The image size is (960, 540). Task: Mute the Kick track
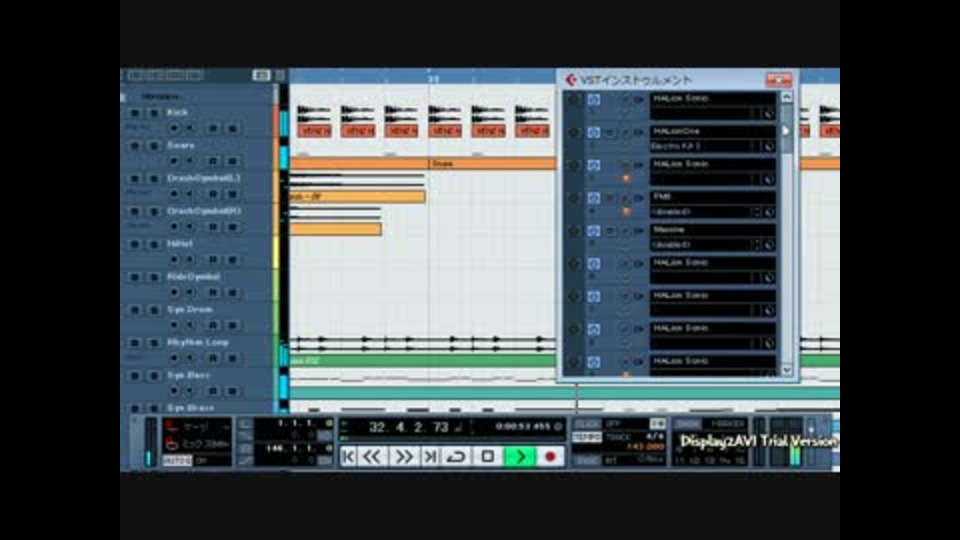tap(135, 113)
